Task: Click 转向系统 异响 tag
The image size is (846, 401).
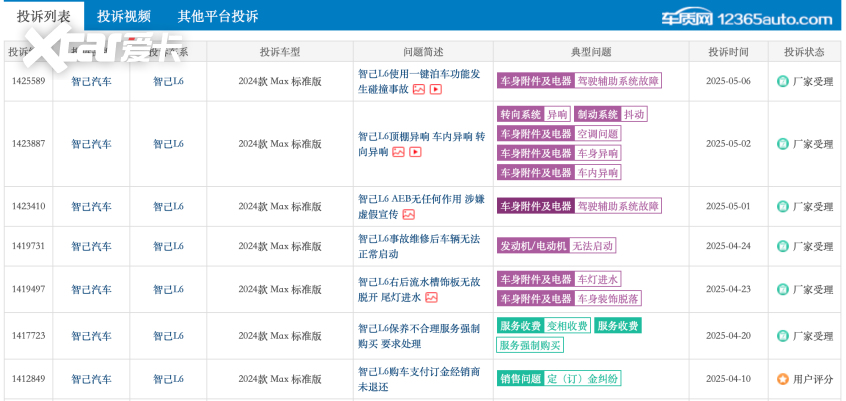Action: click(534, 114)
